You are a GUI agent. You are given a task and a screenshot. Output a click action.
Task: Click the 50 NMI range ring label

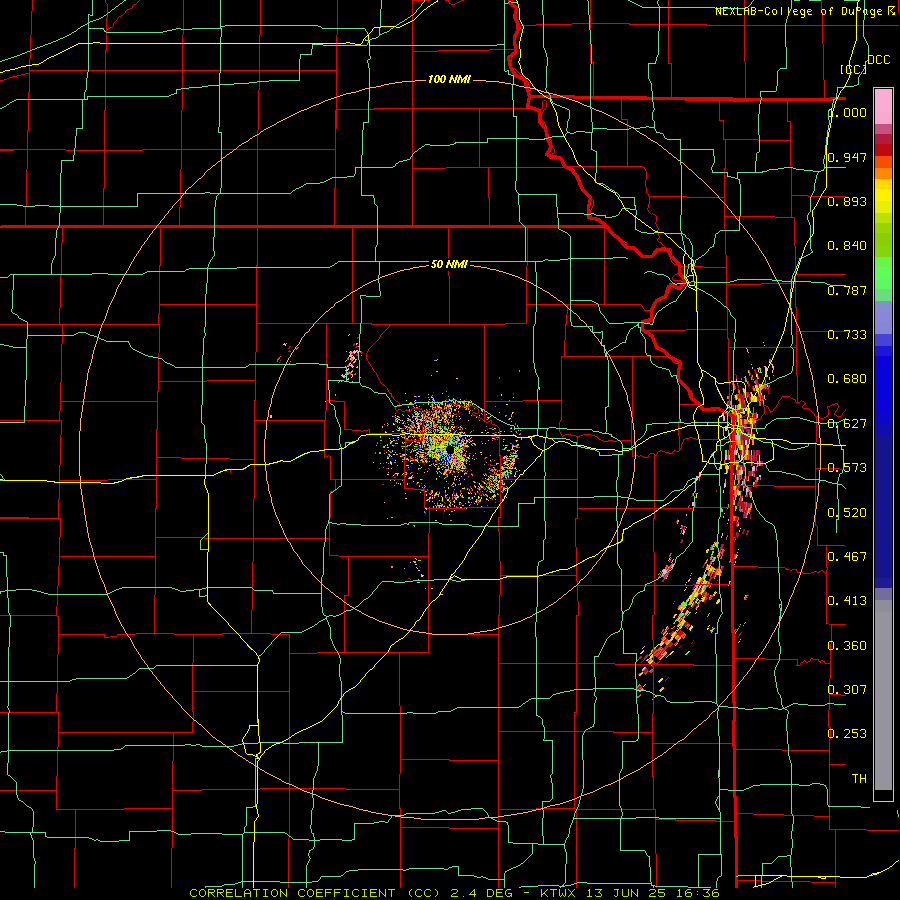click(x=449, y=264)
